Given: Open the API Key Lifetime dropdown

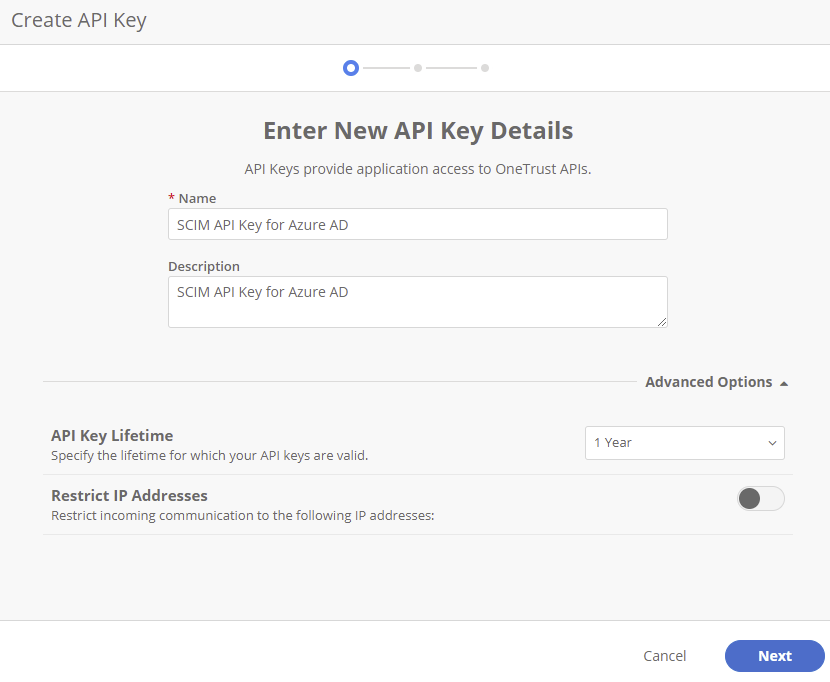Looking at the screenshot, I should click(684, 443).
